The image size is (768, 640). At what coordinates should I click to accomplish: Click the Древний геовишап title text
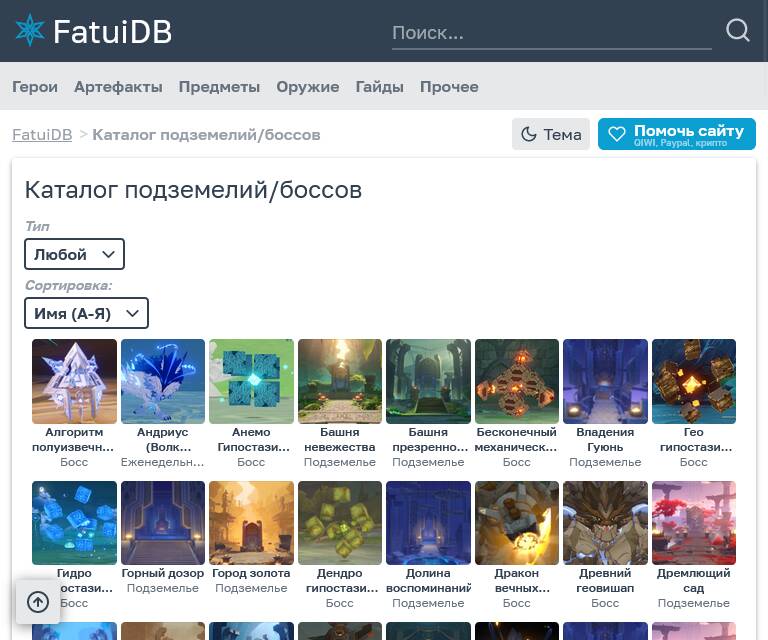tap(605, 581)
